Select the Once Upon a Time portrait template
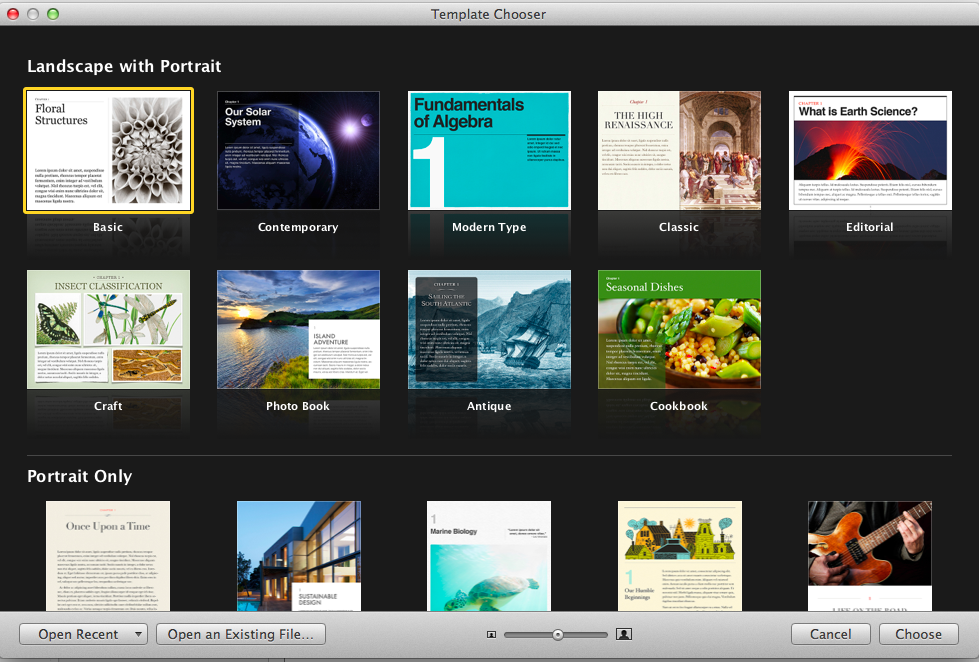The image size is (979, 662). [x=108, y=556]
